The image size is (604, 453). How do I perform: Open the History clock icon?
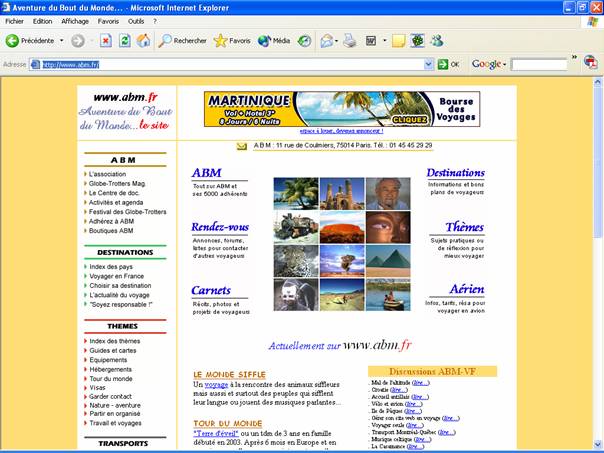point(304,40)
